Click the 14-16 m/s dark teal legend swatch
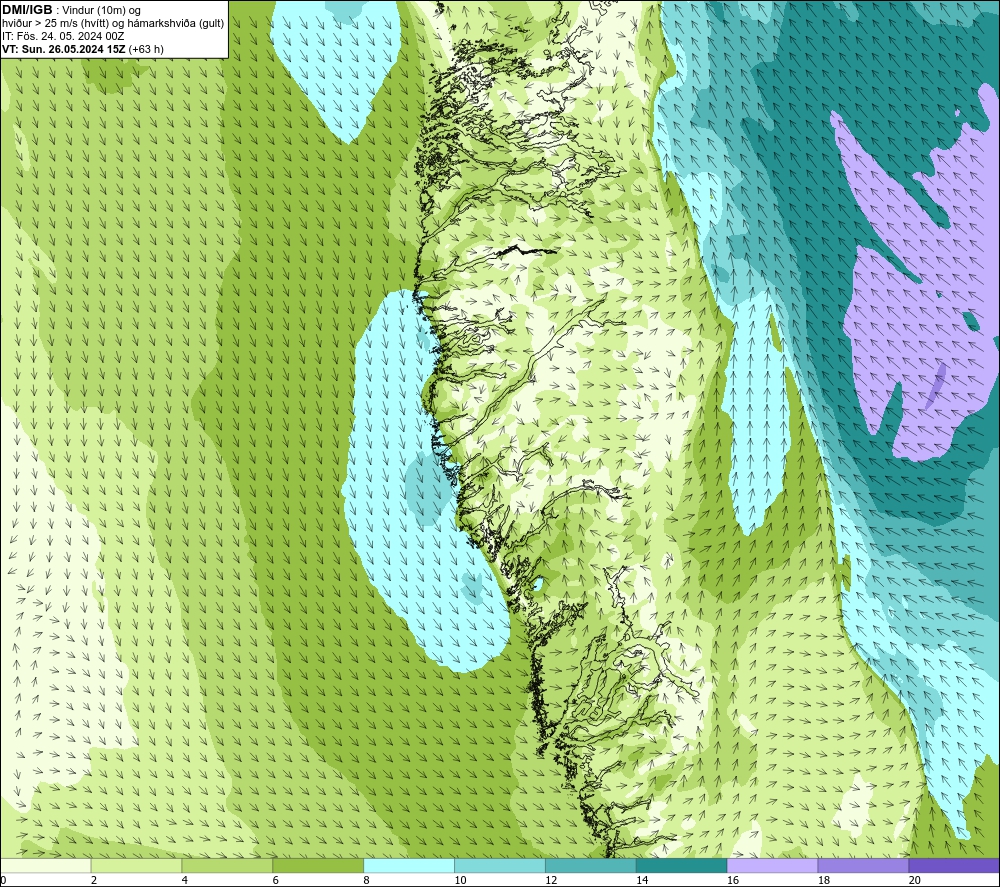Screen dimensions: 1000x887 [x=682, y=865]
